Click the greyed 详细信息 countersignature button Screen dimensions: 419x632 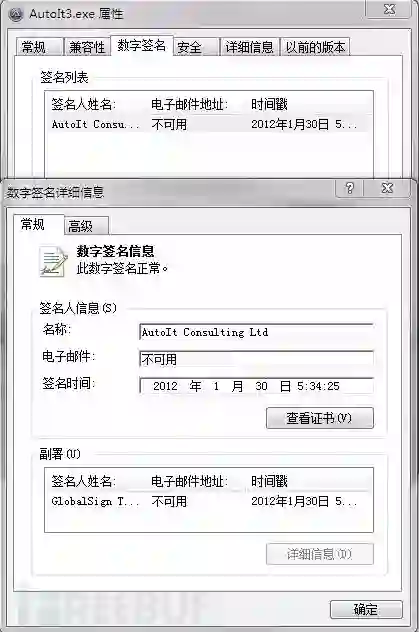320,554
